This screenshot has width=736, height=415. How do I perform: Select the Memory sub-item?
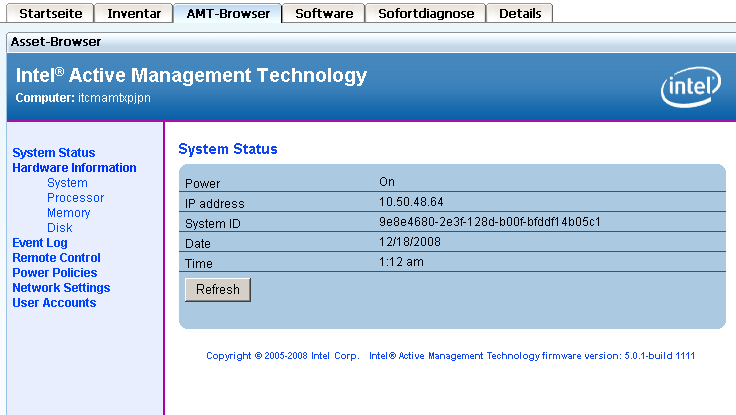pyautogui.click(x=68, y=213)
